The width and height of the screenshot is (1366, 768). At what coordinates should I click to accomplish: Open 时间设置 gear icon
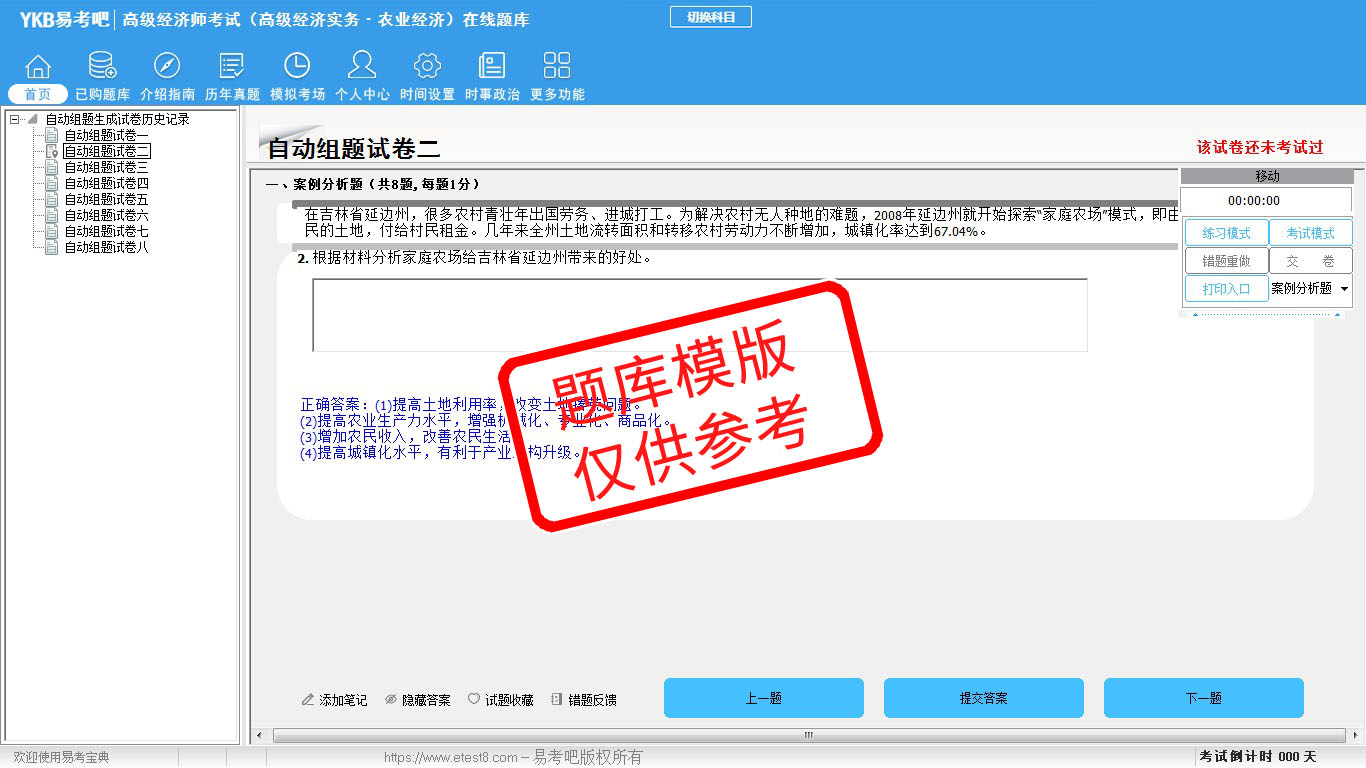tap(427, 67)
